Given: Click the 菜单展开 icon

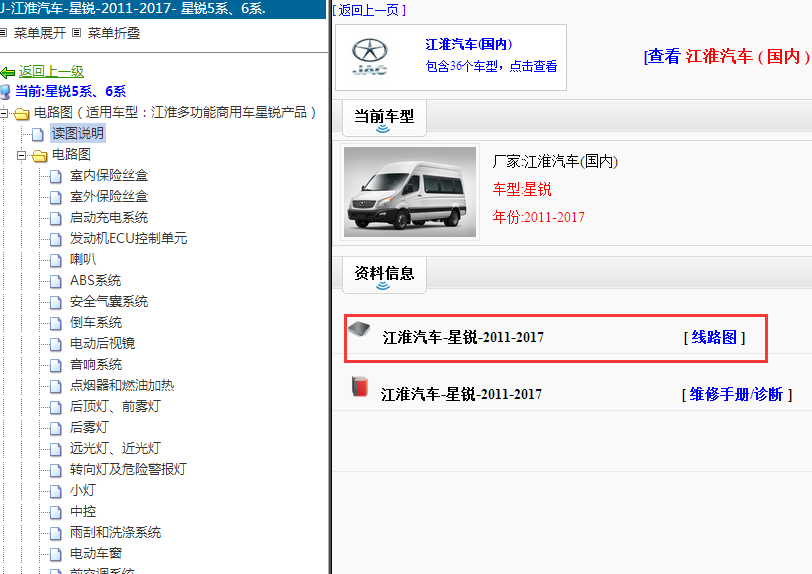Looking at the screenshot, I should click(x=3, y=33).
